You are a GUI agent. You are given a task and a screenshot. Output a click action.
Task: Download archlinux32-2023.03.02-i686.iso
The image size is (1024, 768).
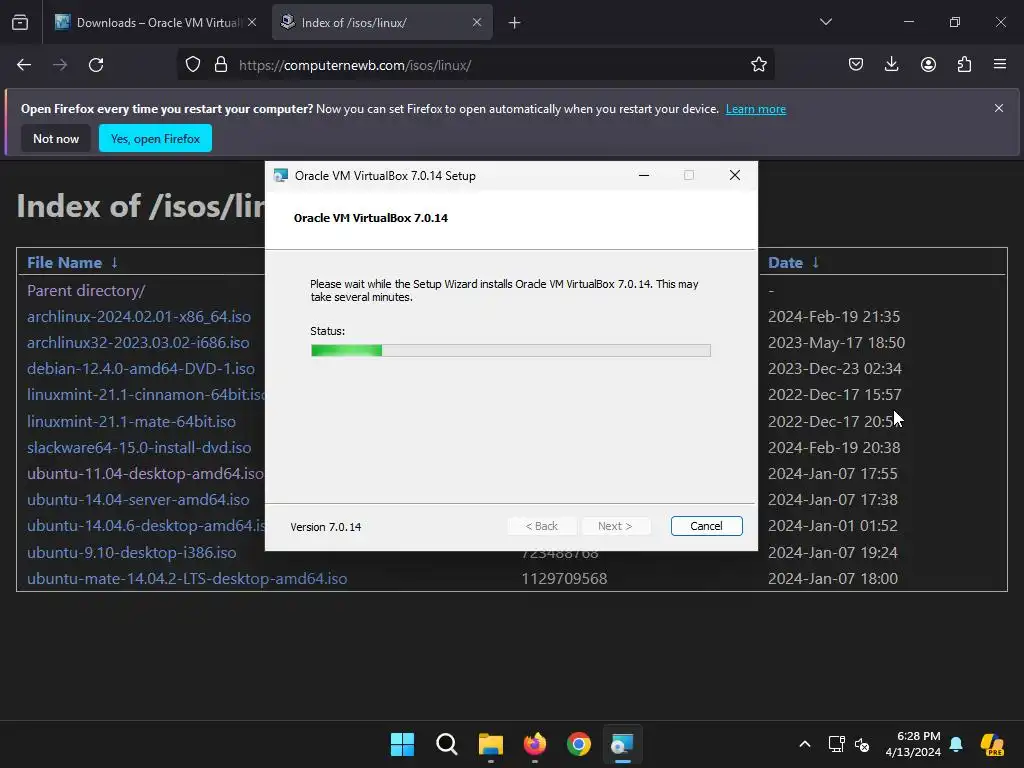[138, 343]
